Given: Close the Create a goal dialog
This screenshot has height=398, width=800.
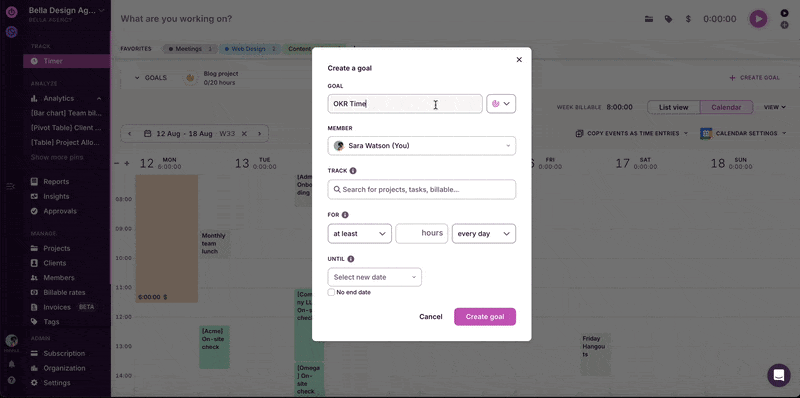Looking at the screenshot, I should (x=519, y=60).
